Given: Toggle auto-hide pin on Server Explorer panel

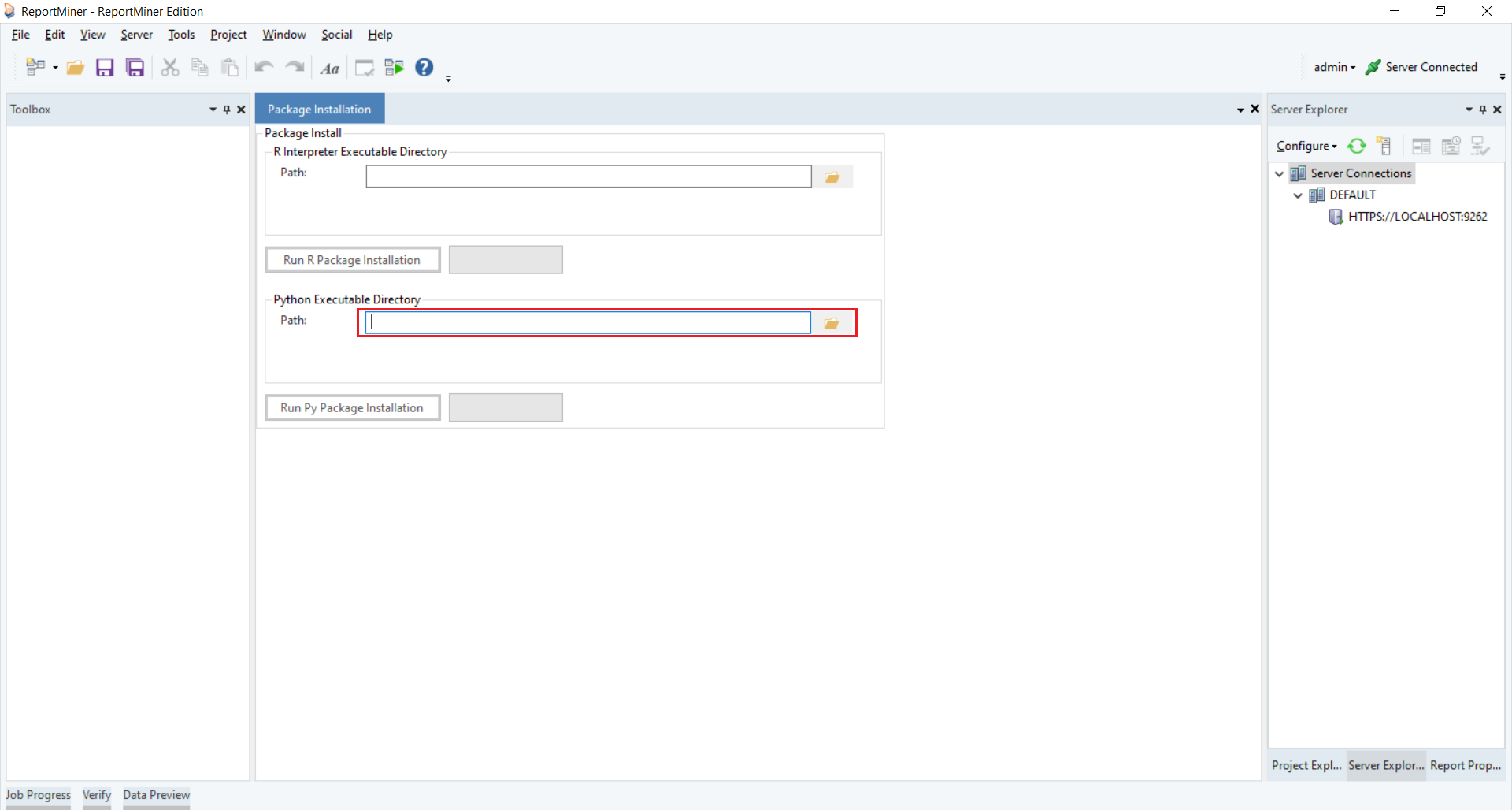Looking at the screenshot, I should tap(1483, 110).
